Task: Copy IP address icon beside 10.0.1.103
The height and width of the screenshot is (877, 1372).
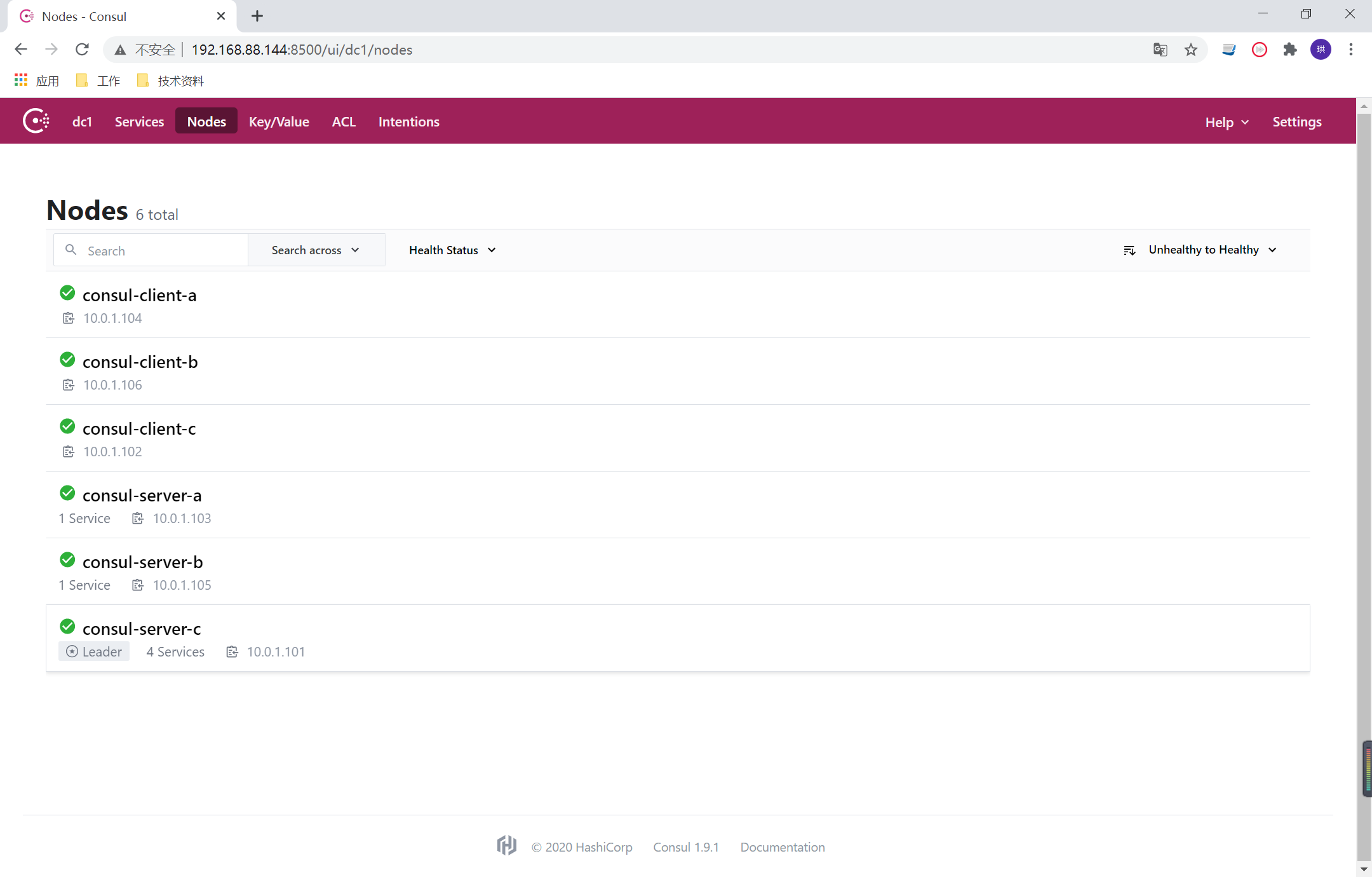Action: (138, 519)
